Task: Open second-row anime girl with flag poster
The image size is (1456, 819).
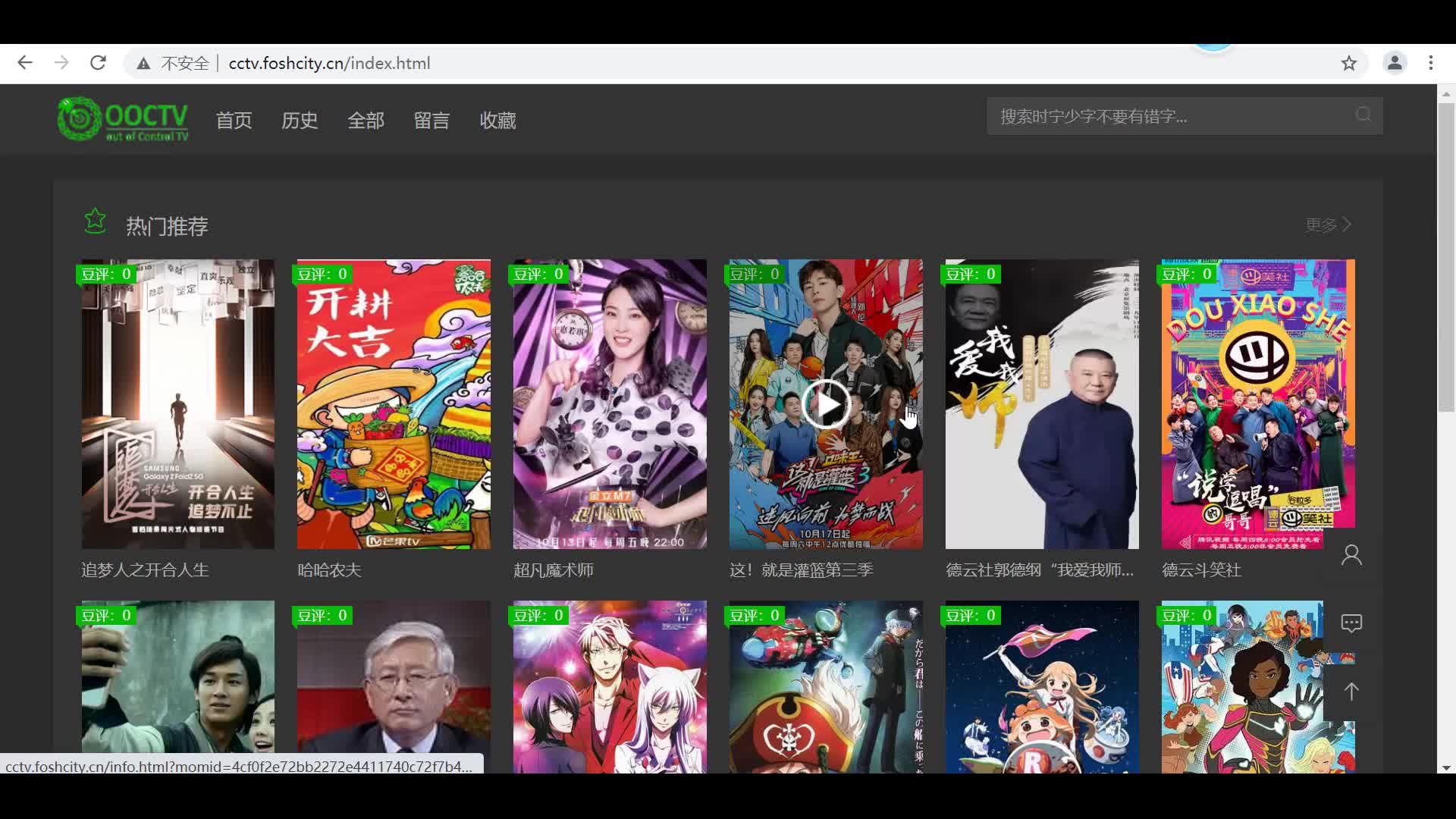Action: coord(1042,687)
